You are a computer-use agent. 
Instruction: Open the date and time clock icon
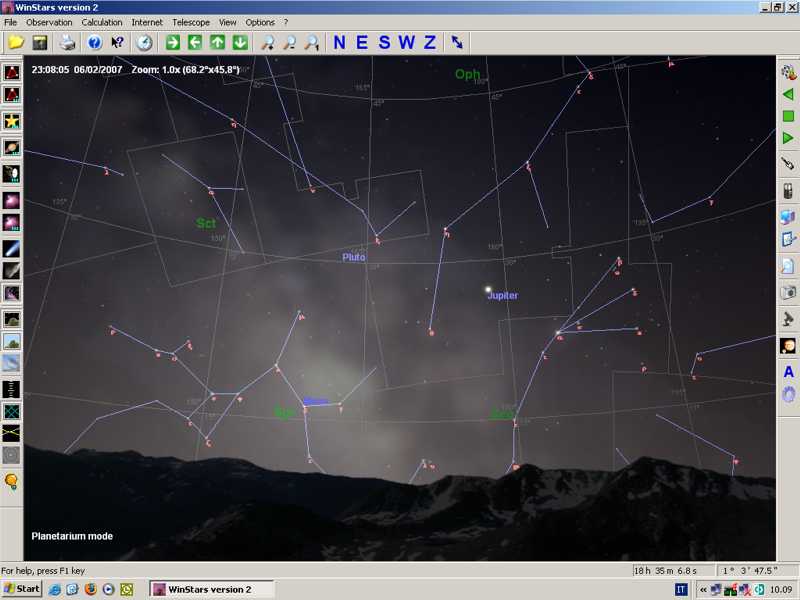pos(144,42)
